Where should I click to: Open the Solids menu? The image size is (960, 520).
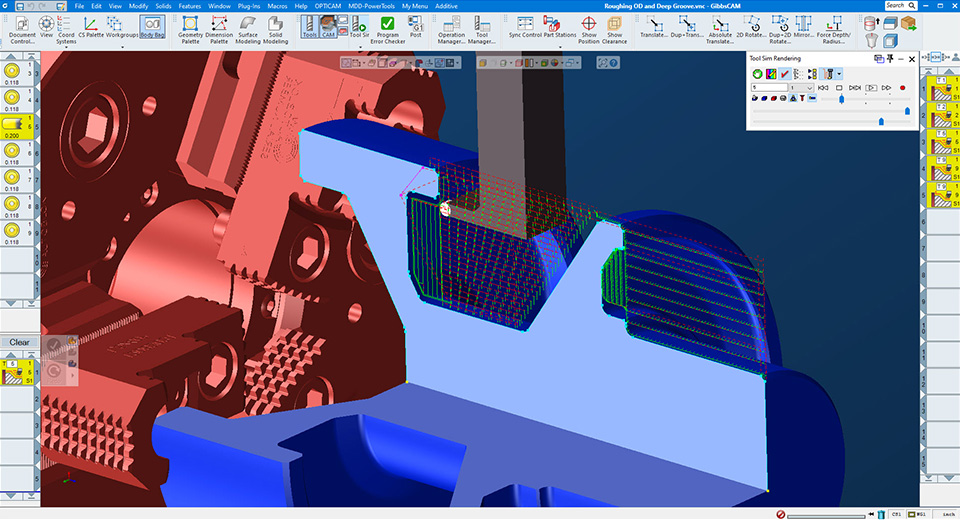(162, 6)
